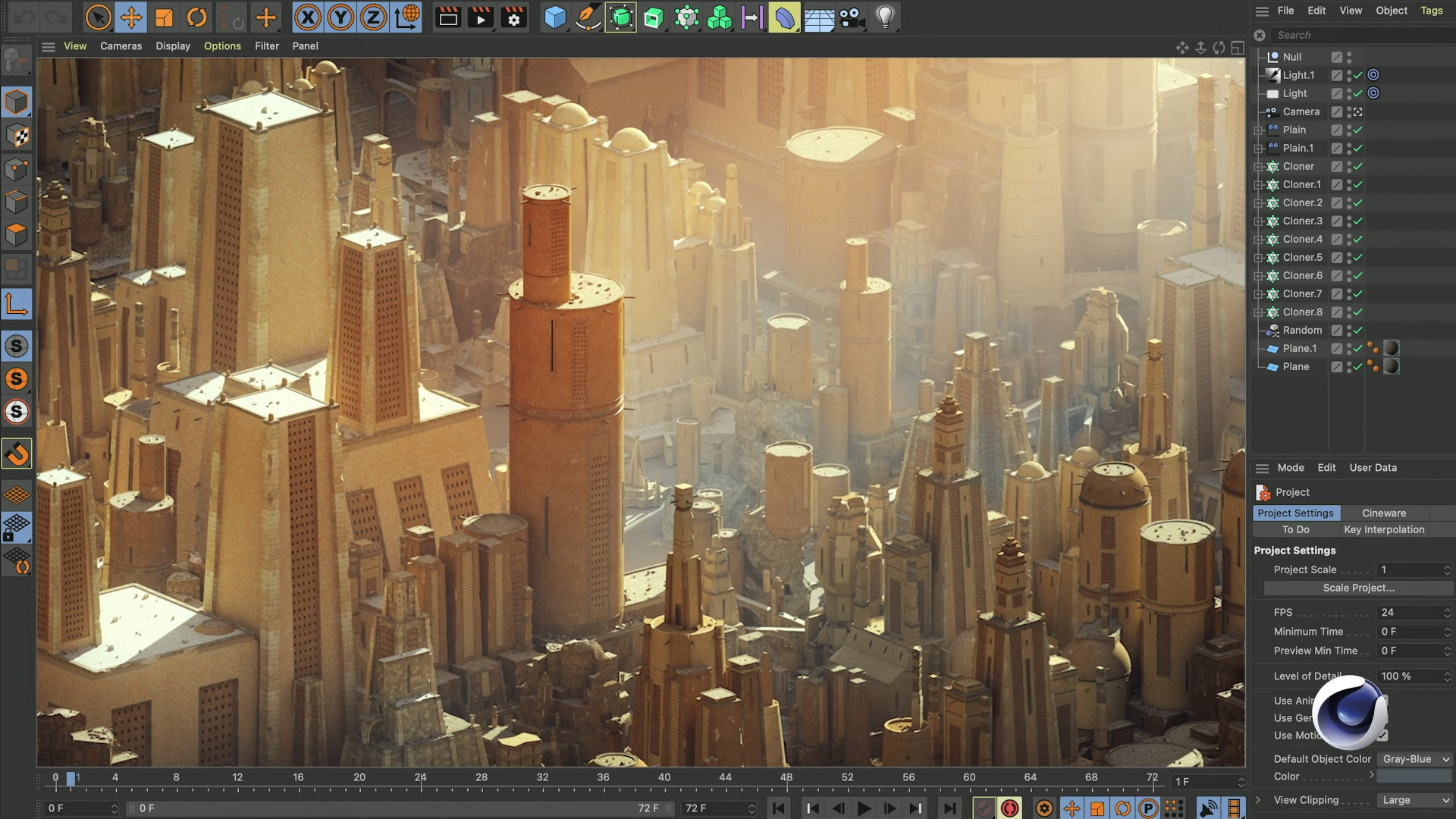1456x819 pixels.
Task: Open the Cameras menu in viewport
Action: point(121,45)
